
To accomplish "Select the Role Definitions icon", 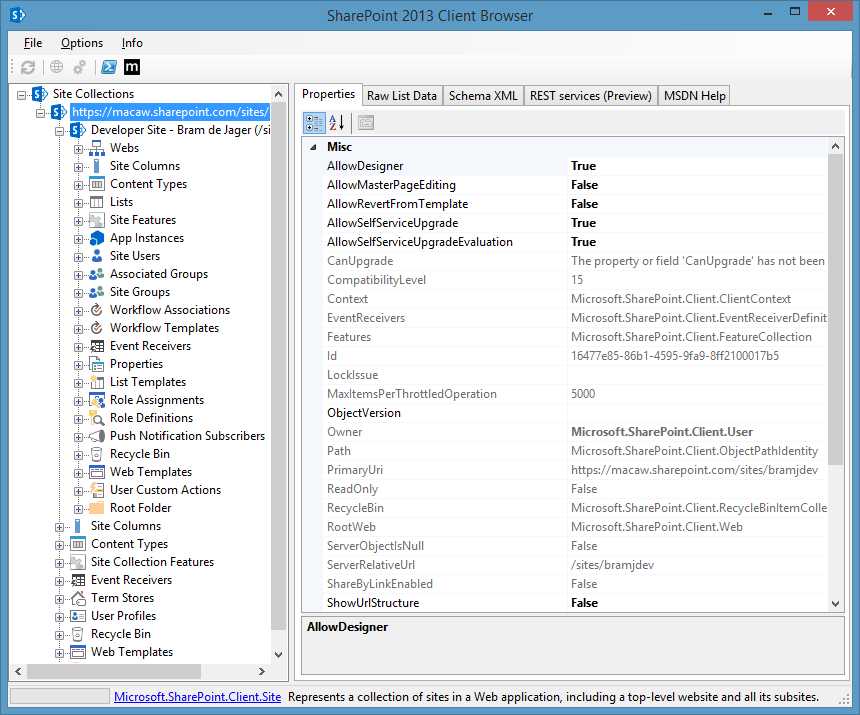I will (97, 418).
